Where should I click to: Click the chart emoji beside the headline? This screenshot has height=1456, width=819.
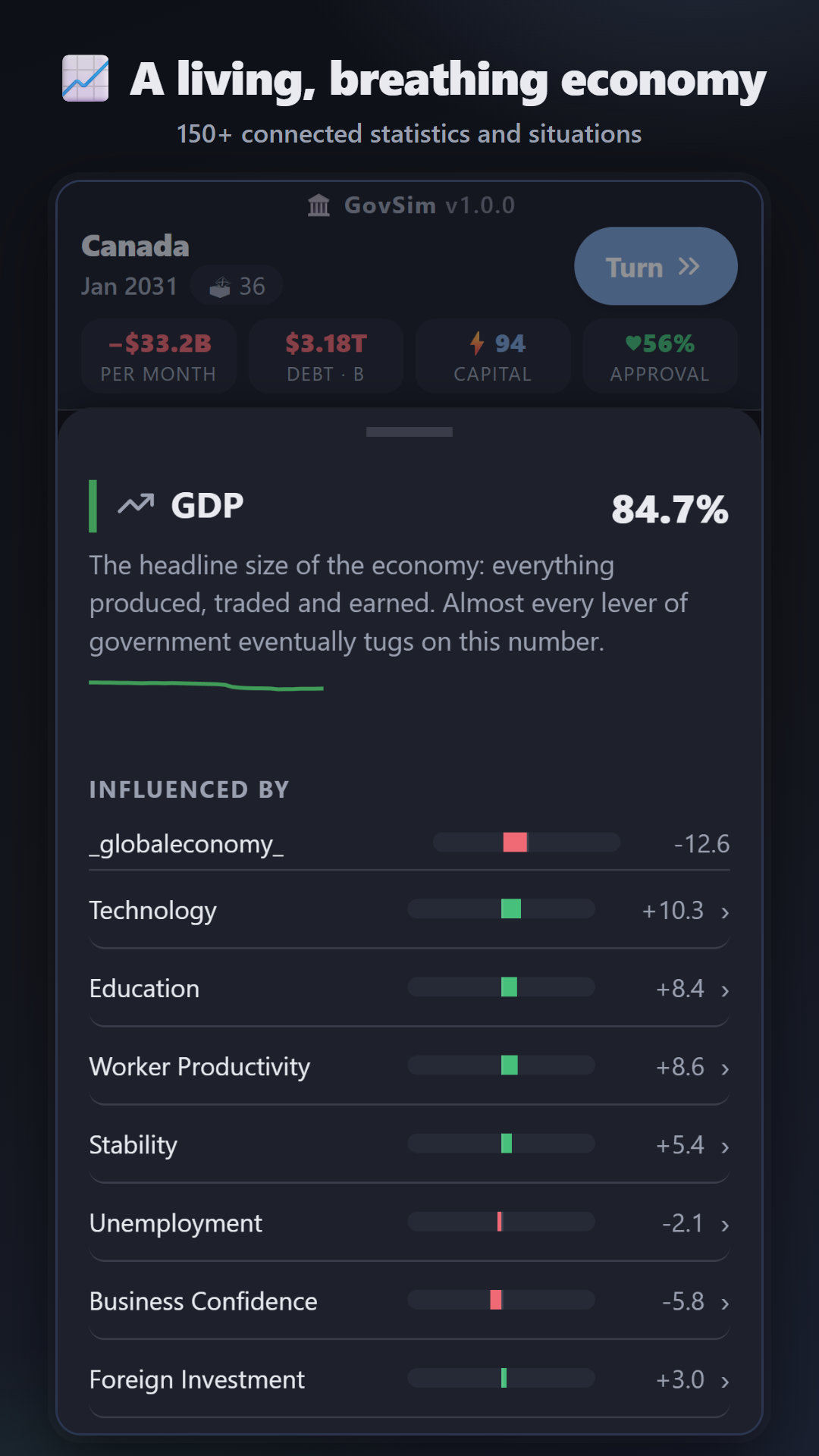tap(85, 78)
